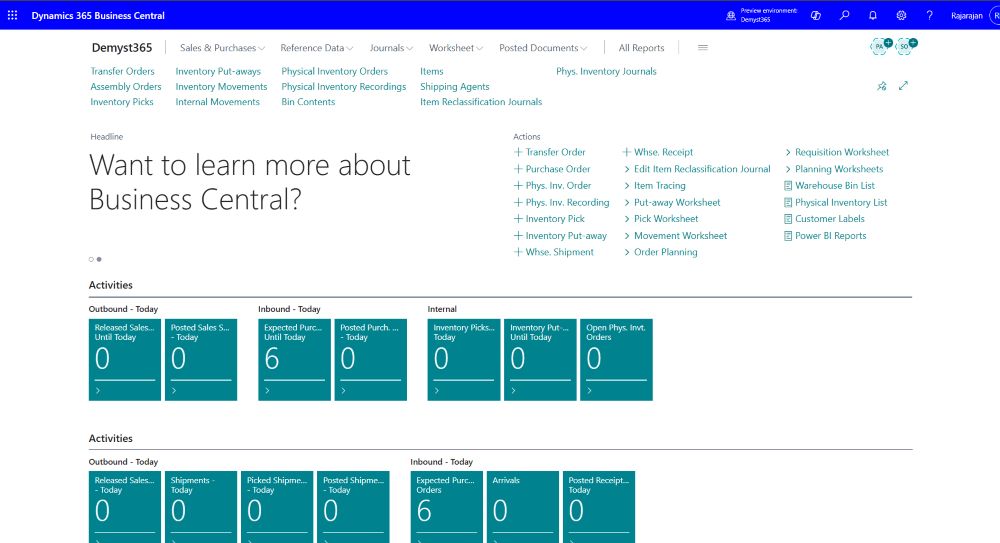Click the expand page arrows icon
This screenshot has width=1000, height=543.
(x=903, y=86)
